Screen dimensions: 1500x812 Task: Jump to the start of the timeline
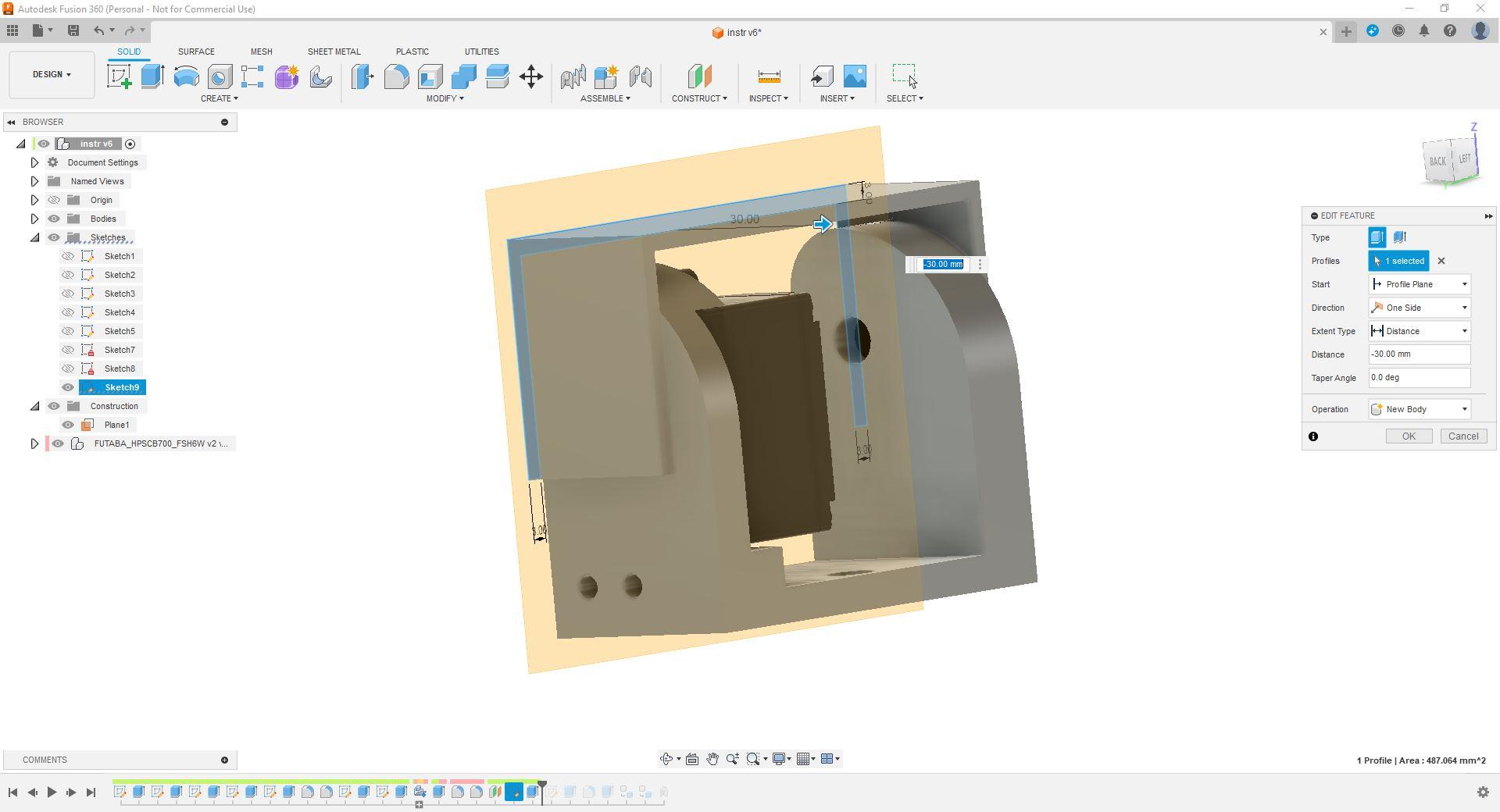12,792
